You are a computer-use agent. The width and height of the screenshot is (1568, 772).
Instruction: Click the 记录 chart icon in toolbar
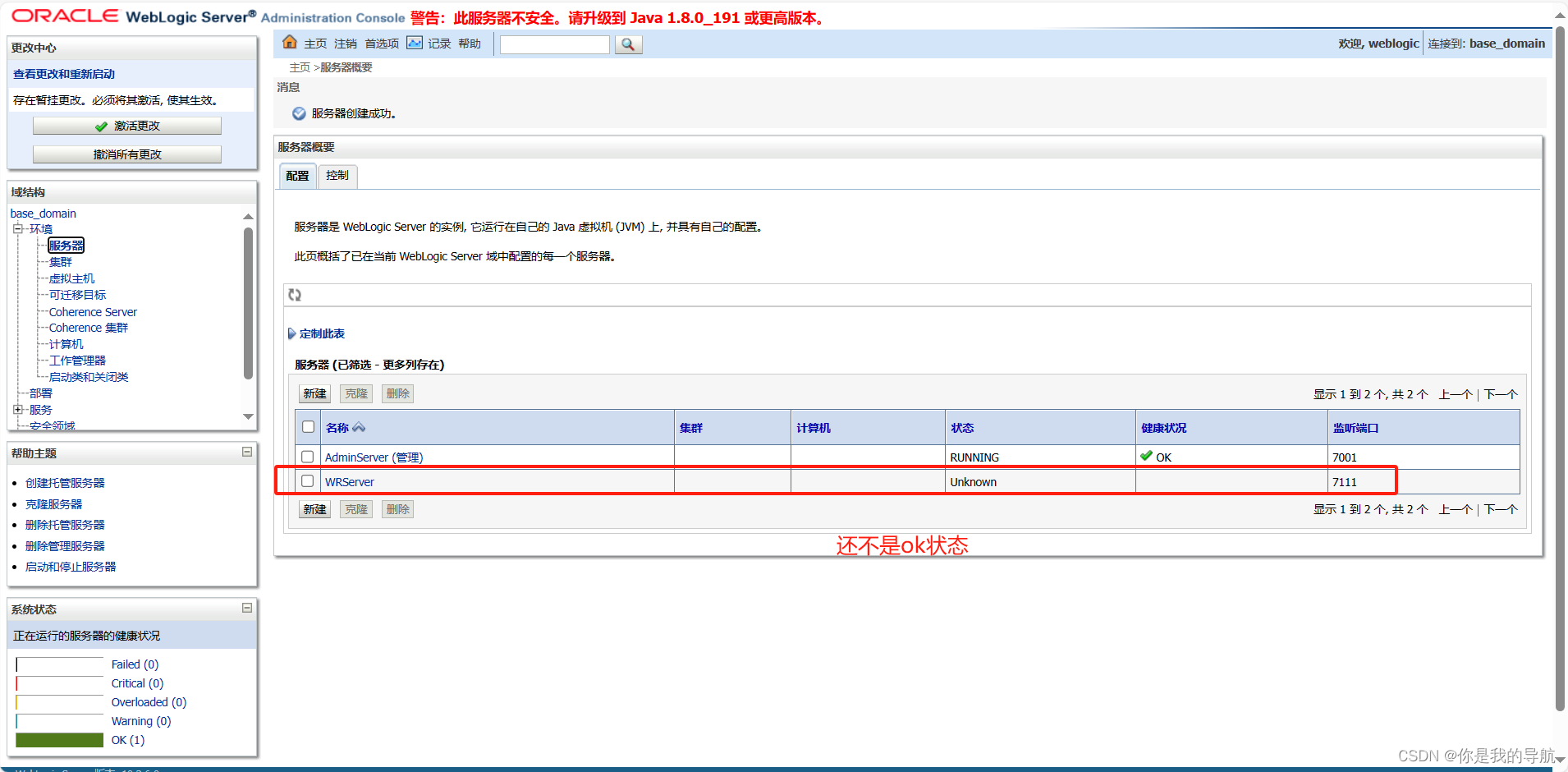[415, 42]
